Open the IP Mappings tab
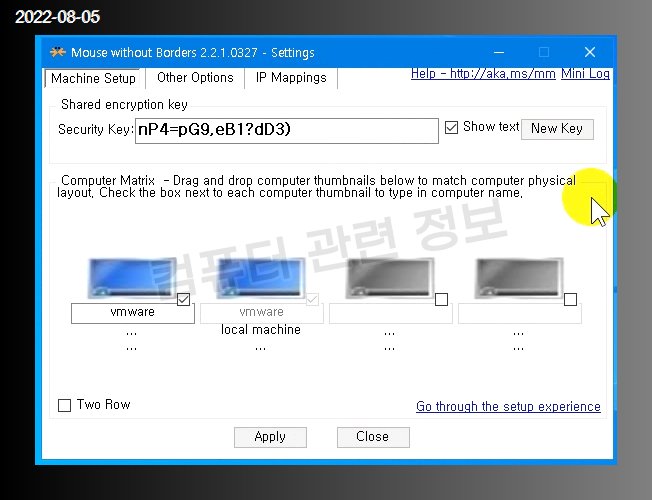Screen dimensions: 652x500 point(291,78)
